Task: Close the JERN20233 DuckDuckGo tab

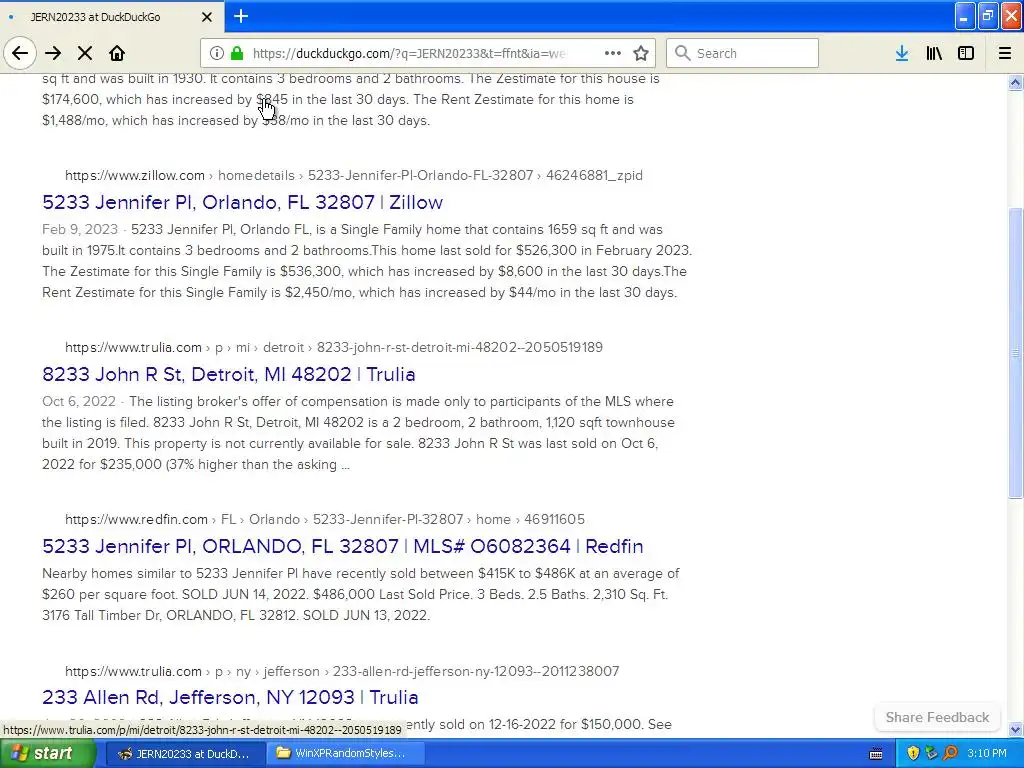Action: coord(206,17)
